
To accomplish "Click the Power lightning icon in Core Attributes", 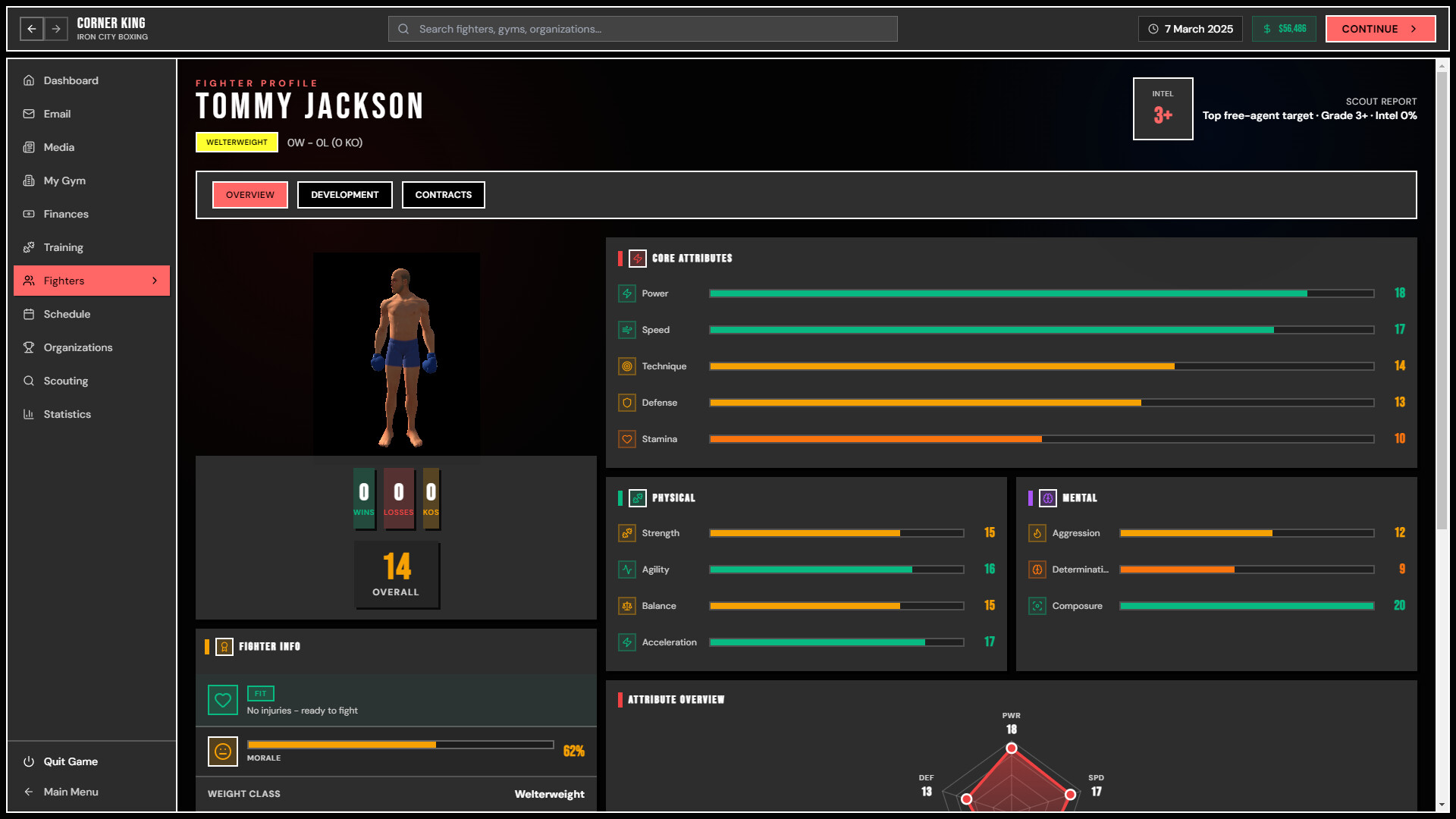I will click(627, 293).
